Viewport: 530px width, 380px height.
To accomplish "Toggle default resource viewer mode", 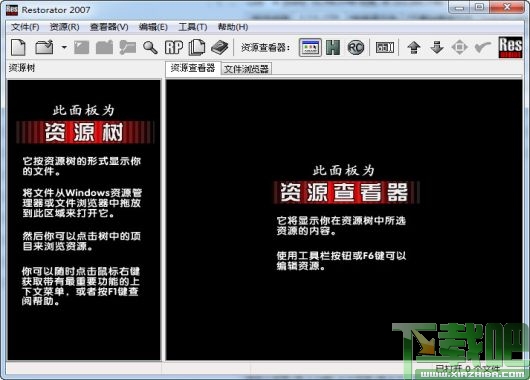I will [x=310, y=47].
